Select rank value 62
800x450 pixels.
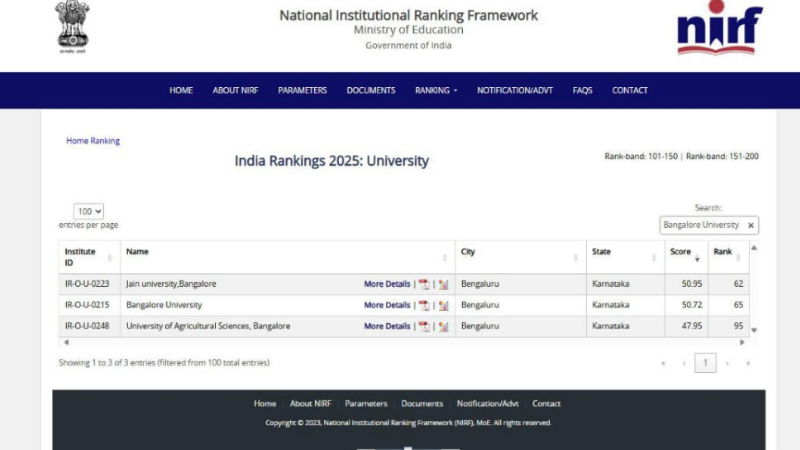click(x=738, y=284)
